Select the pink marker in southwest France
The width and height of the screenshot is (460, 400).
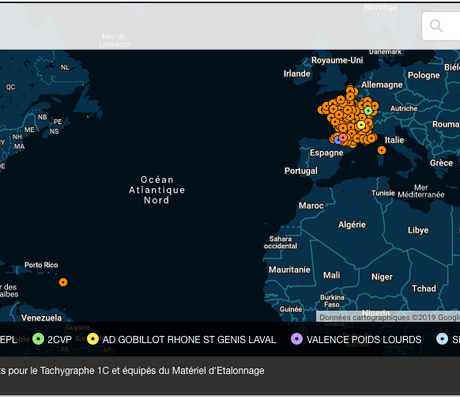343,137
